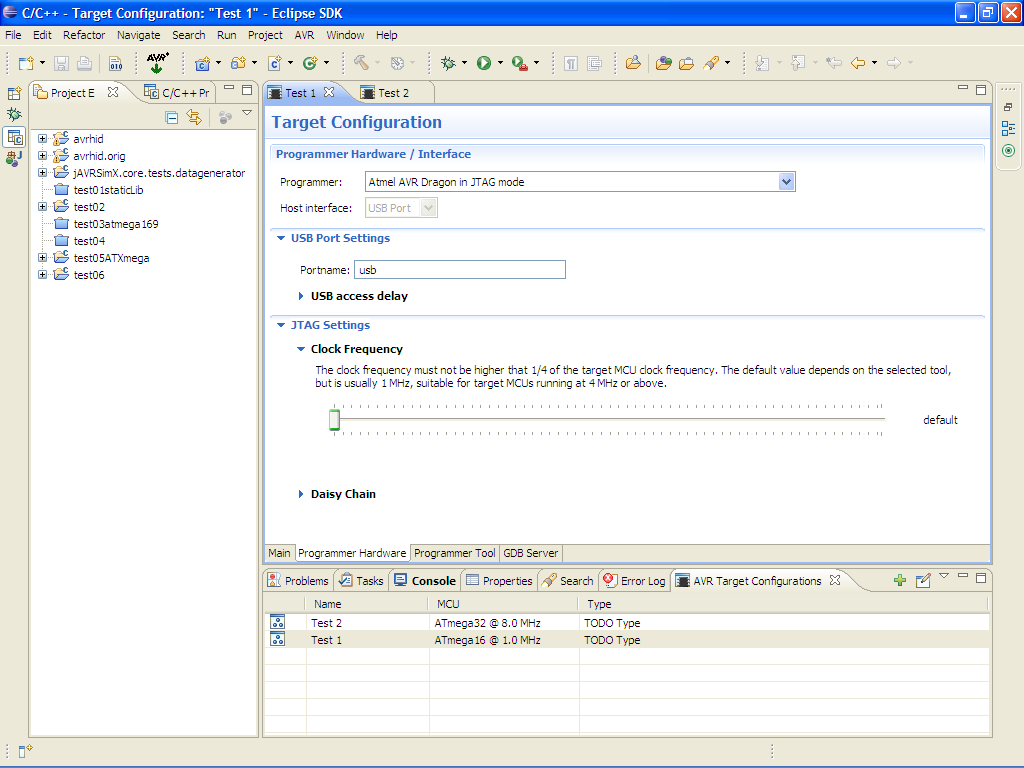Select jAVRSimX.core.tests.datagenerator project
The width and height of the screenshot is (1024, 768).
click(159, 173)
